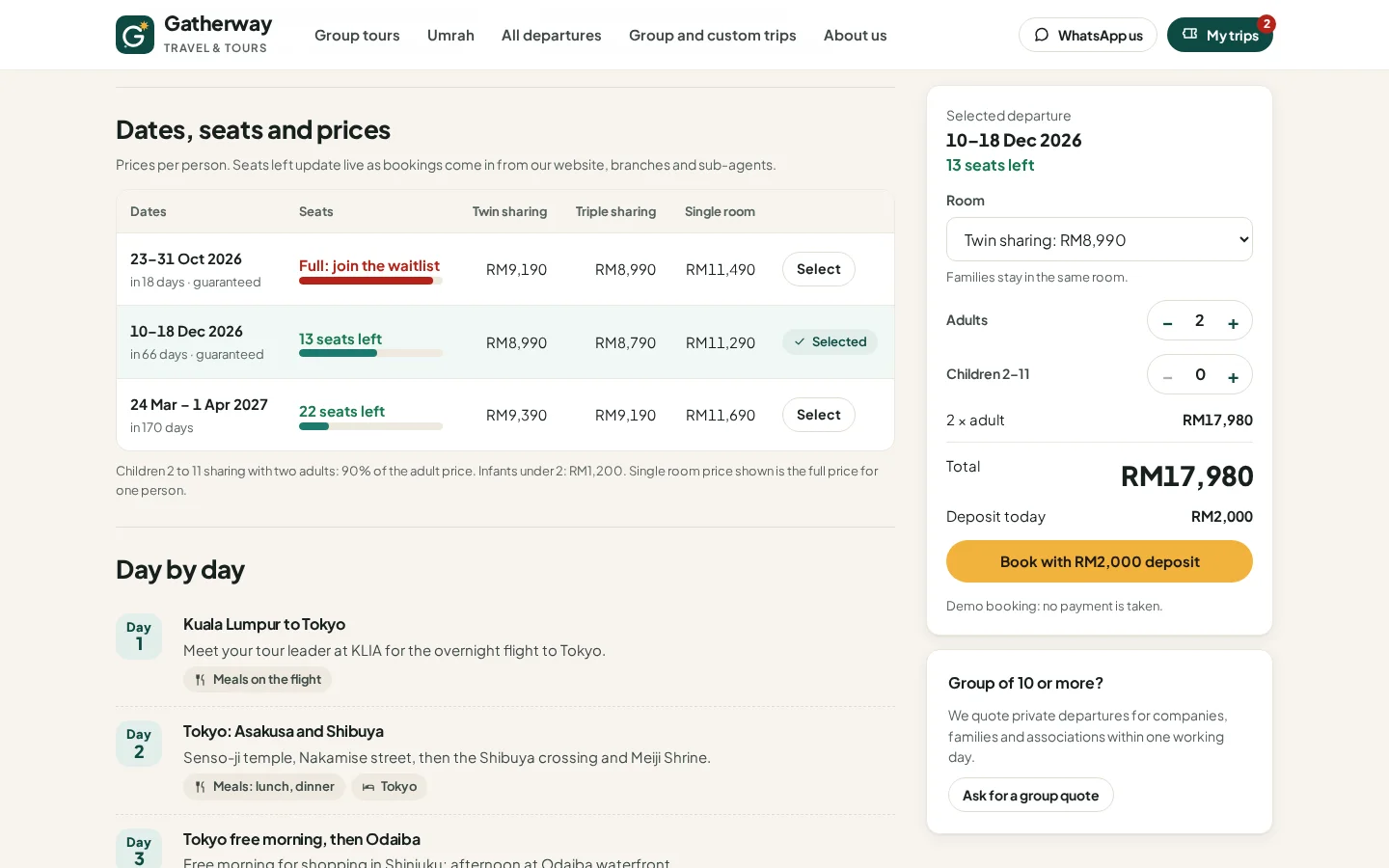
Task: Click the Day 2 badge
Action: 139,744
